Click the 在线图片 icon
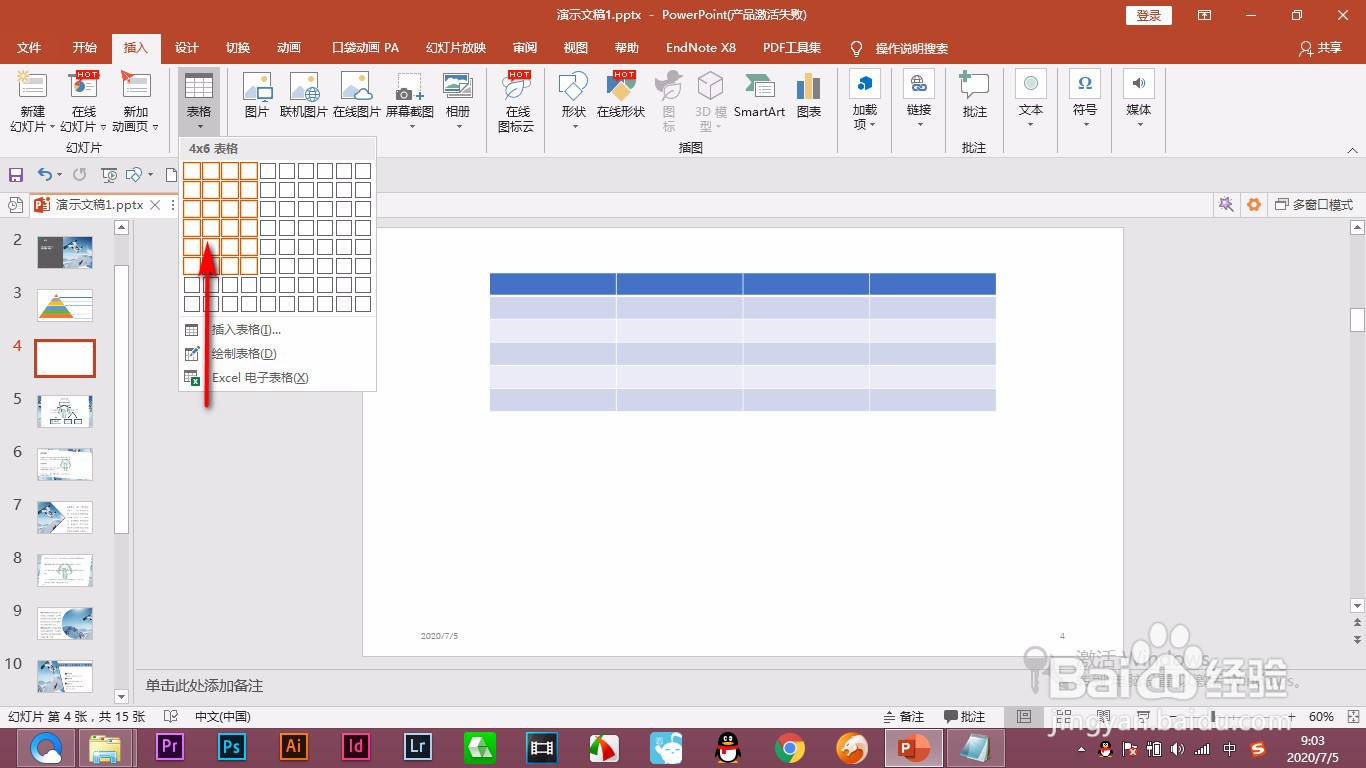Image resolution: width=1366 pixels, height=768 pixels. click(x=357, y=96)
